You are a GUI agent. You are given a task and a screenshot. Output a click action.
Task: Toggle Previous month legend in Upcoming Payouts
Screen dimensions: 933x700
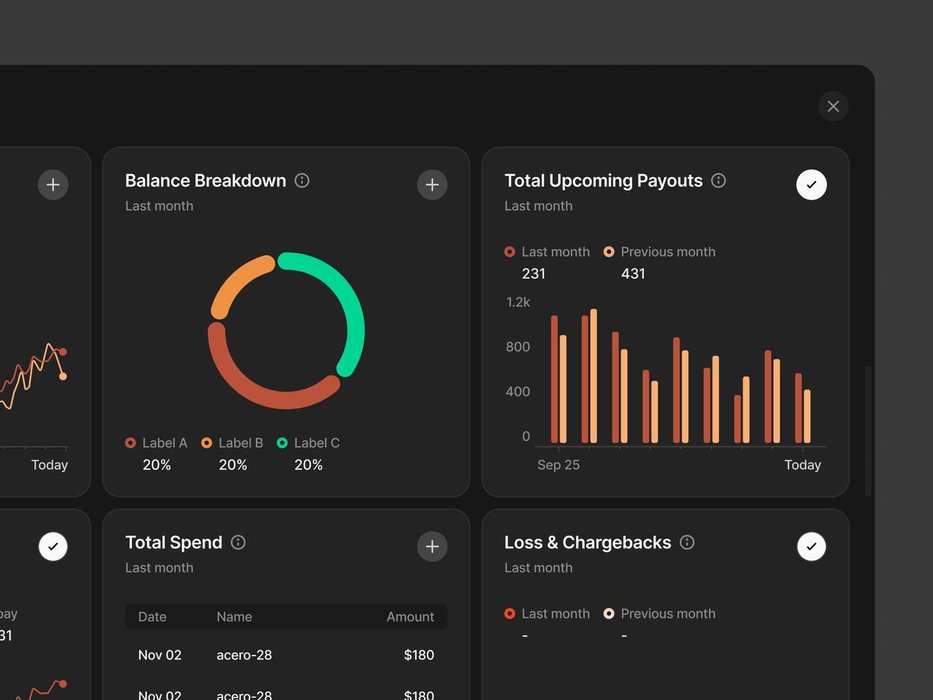point(609,252)
